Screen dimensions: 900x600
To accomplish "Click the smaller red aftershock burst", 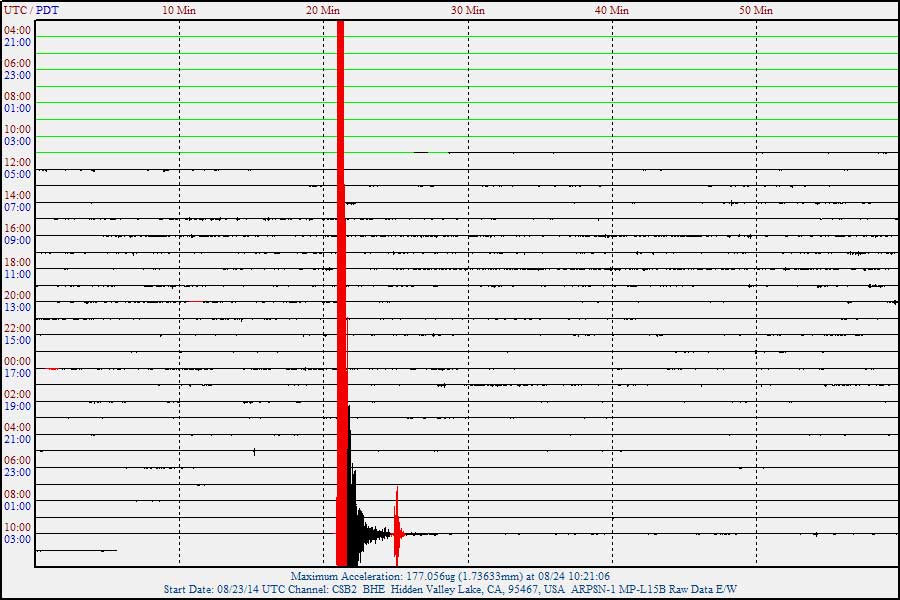I will 397,525.
